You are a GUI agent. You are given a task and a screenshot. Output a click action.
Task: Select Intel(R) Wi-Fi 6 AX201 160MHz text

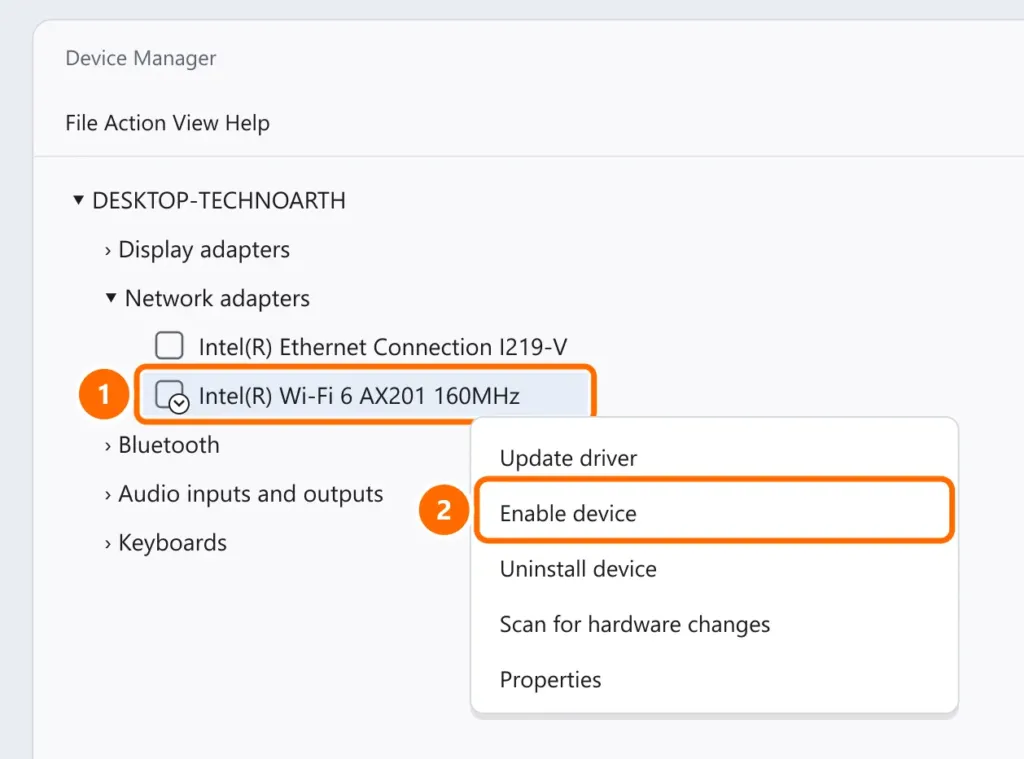pyautogui.click(x=359, y=396)
